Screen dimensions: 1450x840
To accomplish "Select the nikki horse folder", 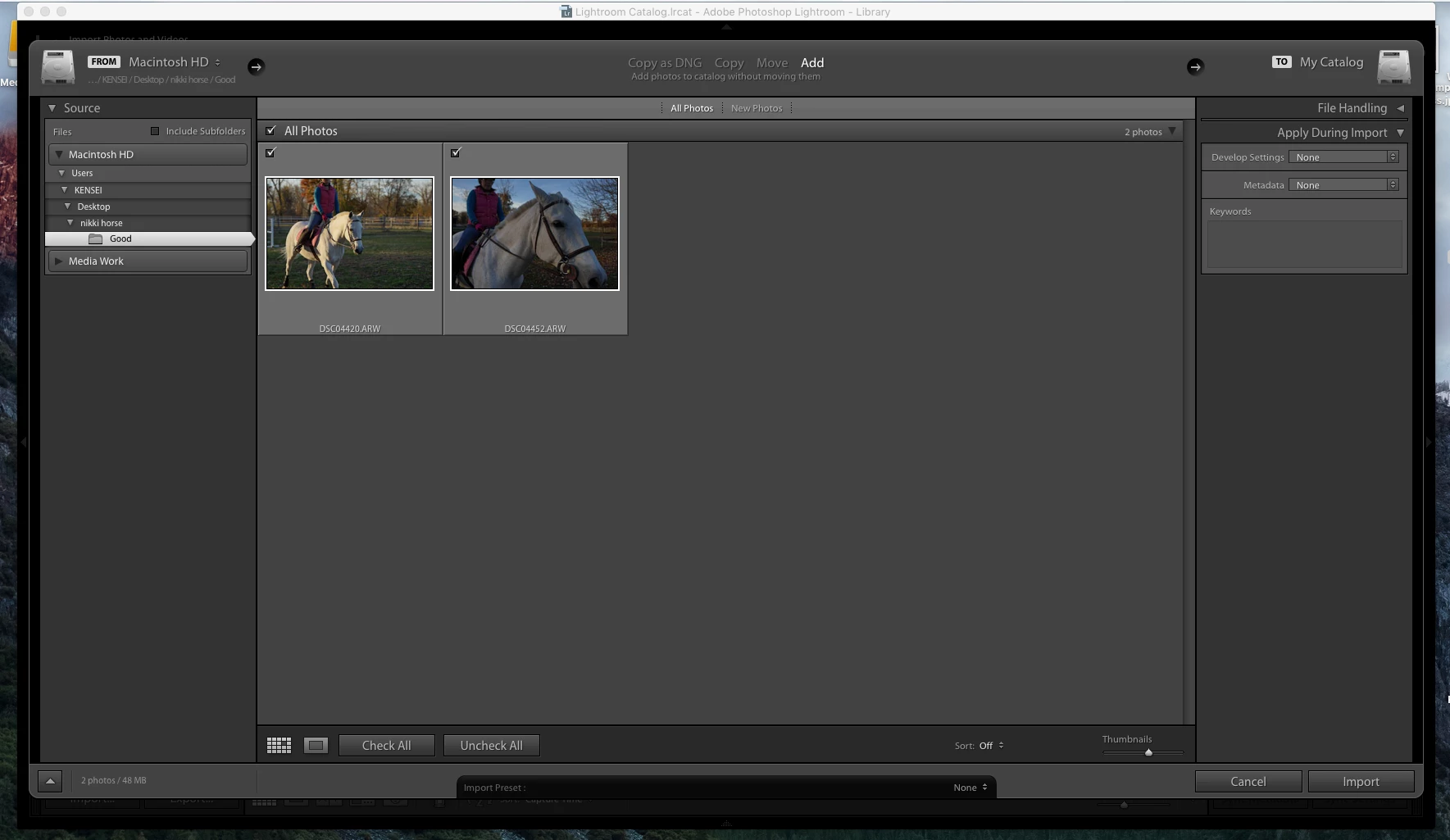I will pyautogui.click(x=102, y=223).
